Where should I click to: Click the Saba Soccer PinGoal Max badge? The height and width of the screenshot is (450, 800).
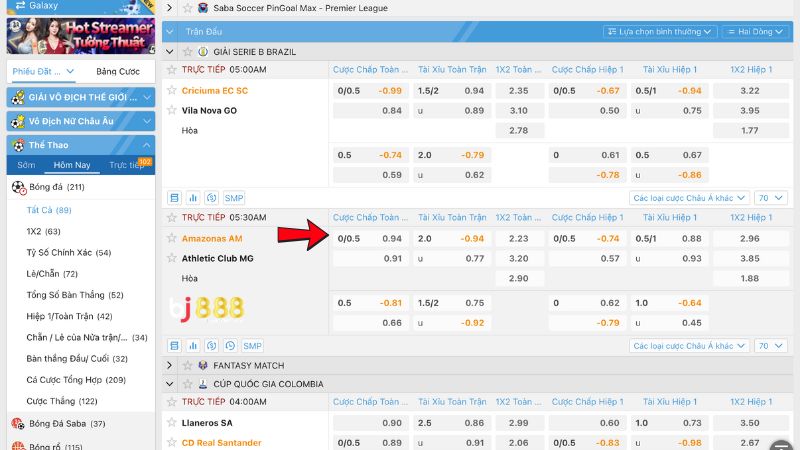point(203,8)
